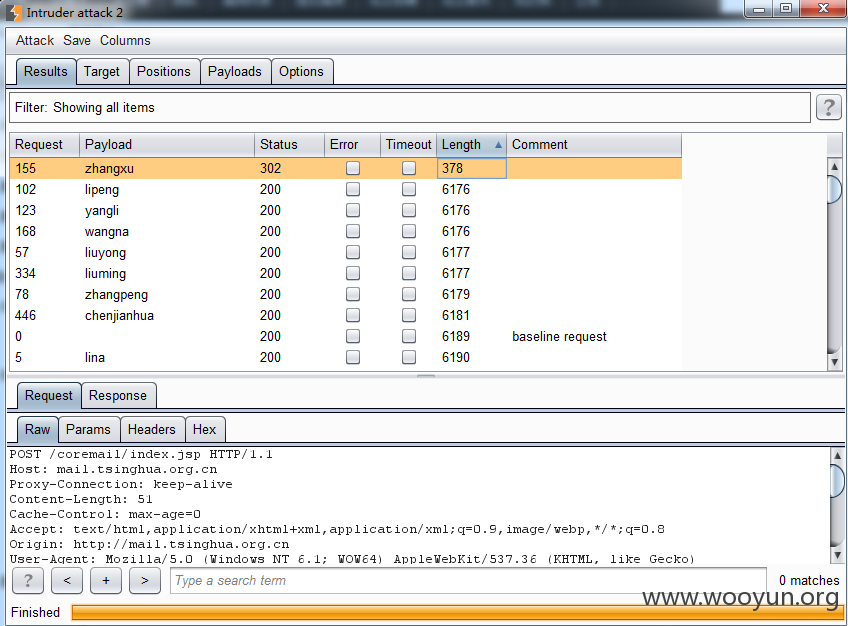Sort by Comment column header

click(x=594, y=144)
